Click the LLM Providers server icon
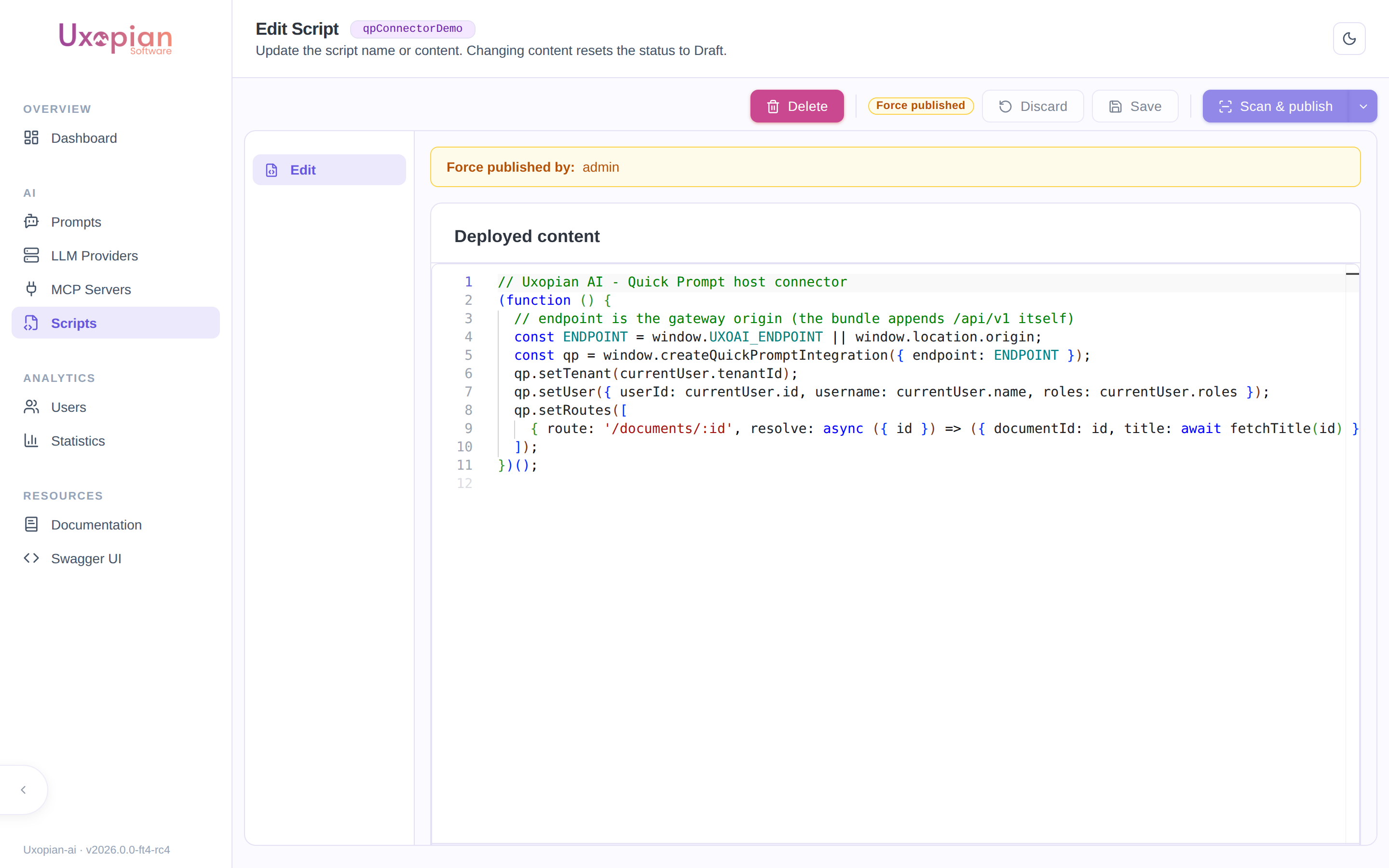Viewport: 1389px width, 868px height. point(31,256)
